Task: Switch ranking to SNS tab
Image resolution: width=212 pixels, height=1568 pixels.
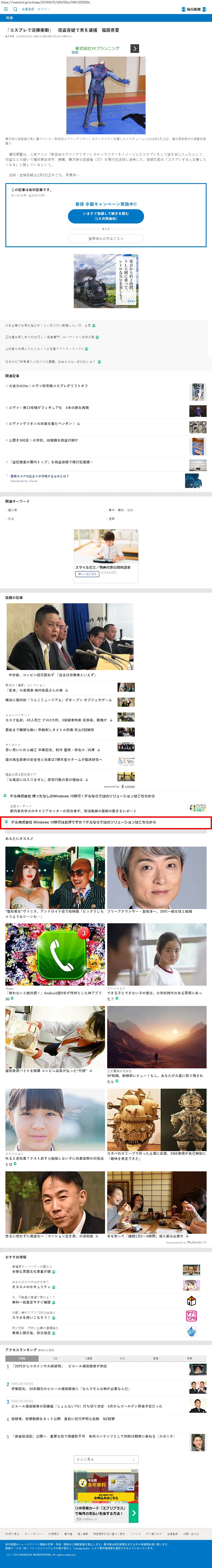Action: coord(122,1359)
